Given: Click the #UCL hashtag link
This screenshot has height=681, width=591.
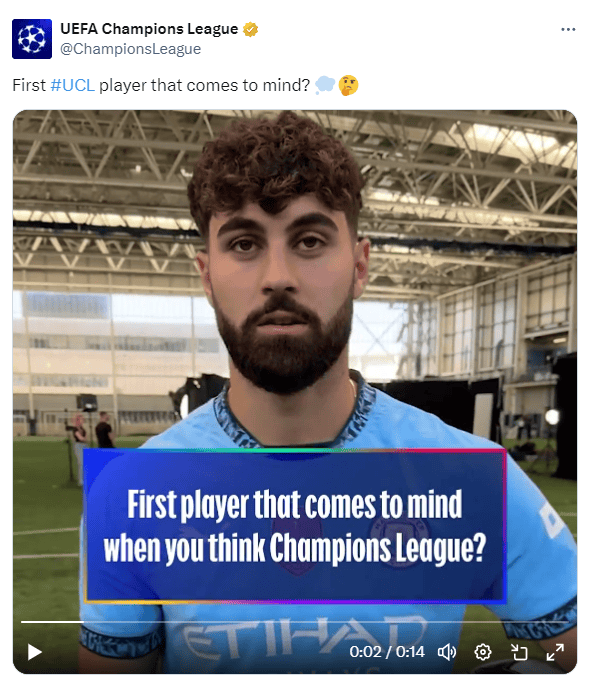Looking at the screenshot, I should coord(73,85).
